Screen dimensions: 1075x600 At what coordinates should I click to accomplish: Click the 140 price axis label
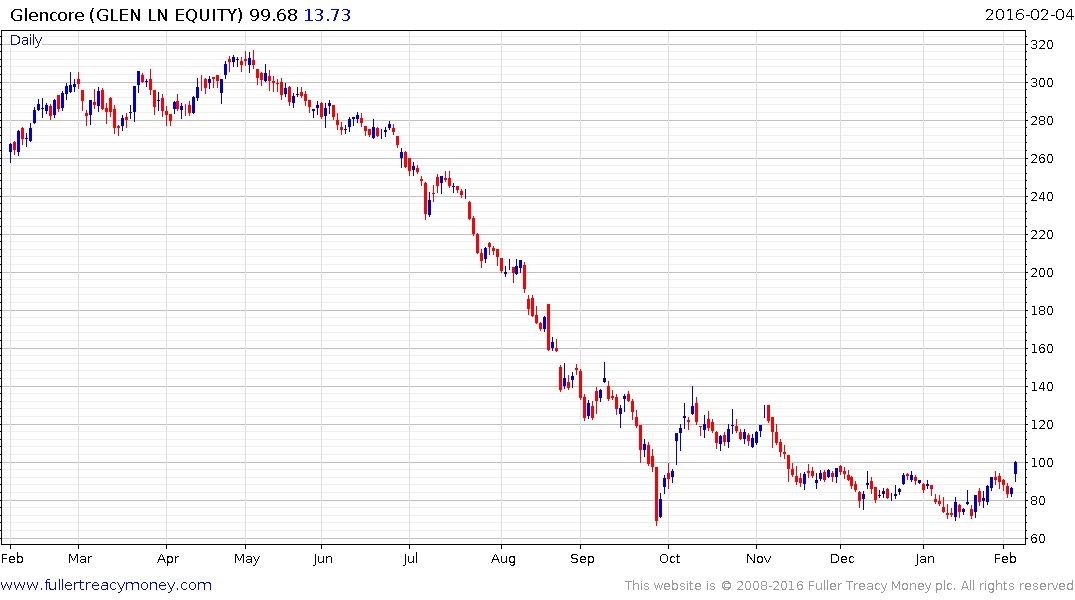click(1041, 387)
